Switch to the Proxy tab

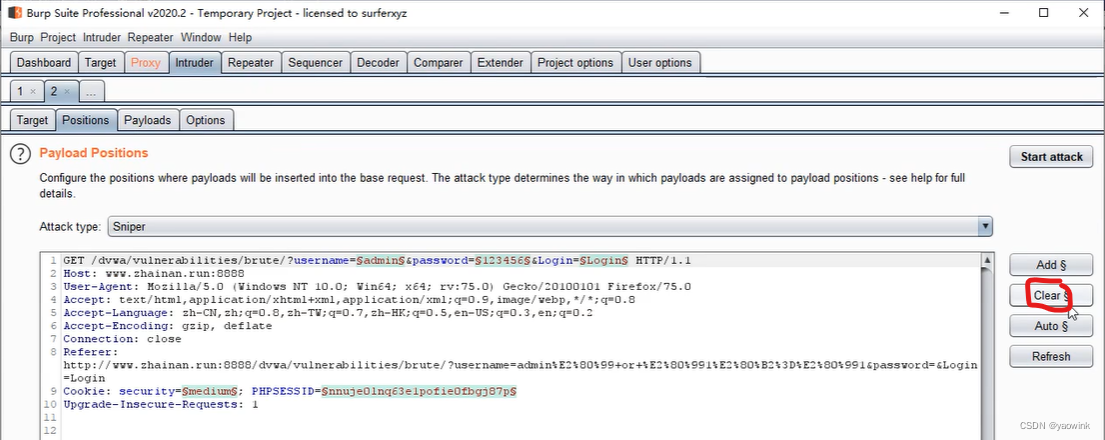pyautogui.click(x=146, y=62)
